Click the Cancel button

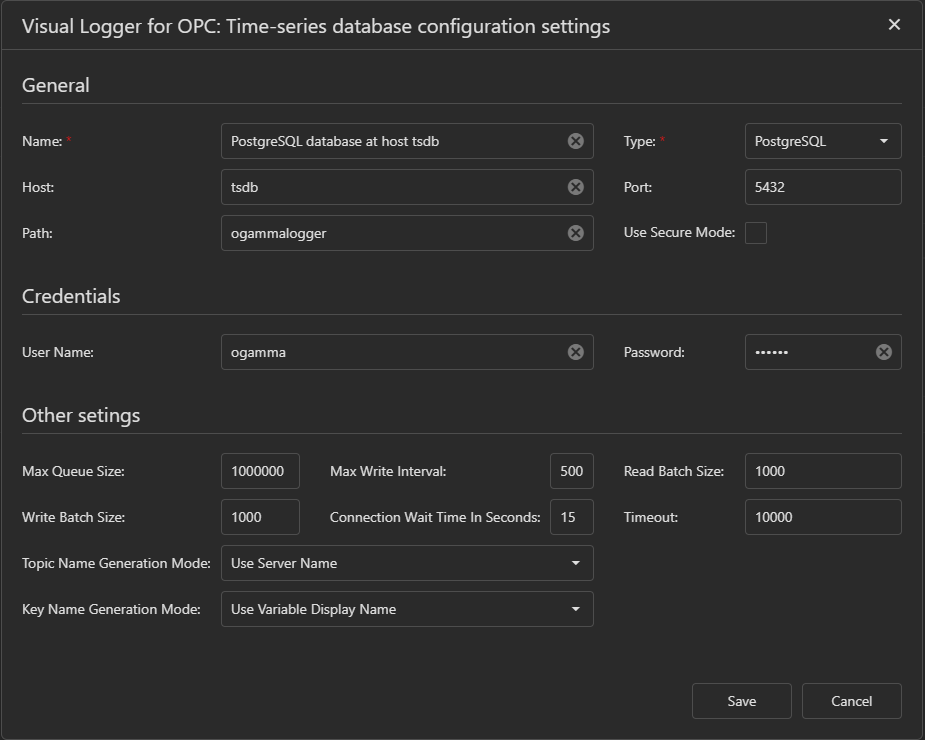click(851, 701)
